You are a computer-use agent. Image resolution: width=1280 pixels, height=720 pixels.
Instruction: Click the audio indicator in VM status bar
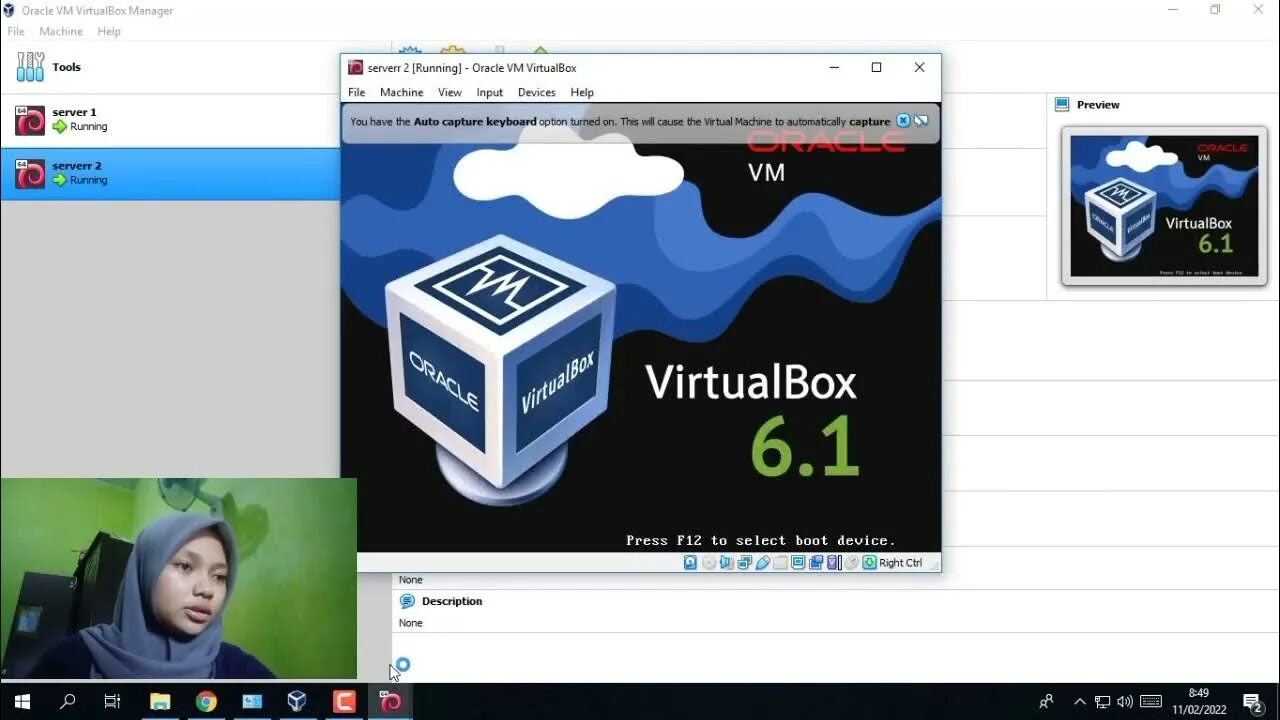pyautogui.click(x=726, y=563)
